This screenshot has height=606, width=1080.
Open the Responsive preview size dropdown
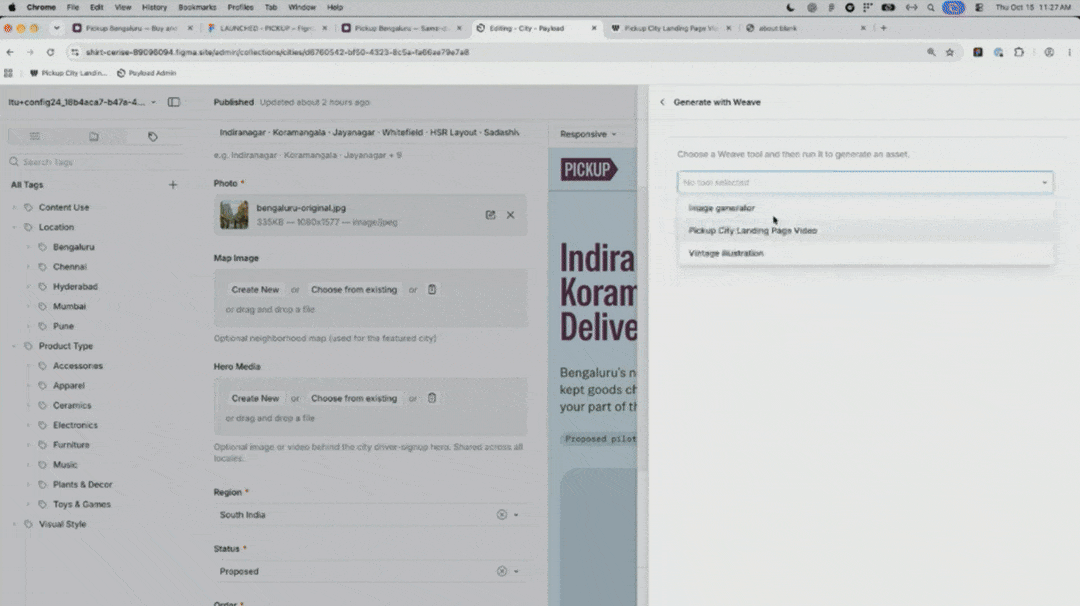click(588, 134)
